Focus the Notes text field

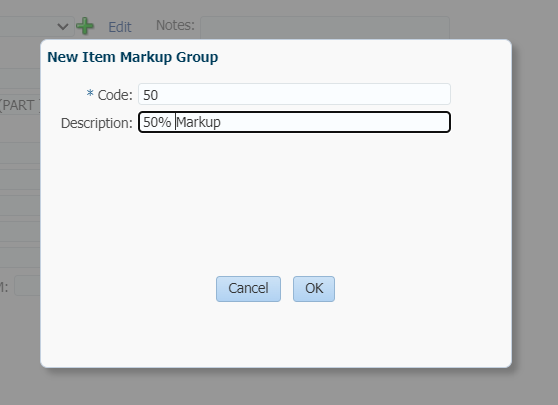click(325, 27)
